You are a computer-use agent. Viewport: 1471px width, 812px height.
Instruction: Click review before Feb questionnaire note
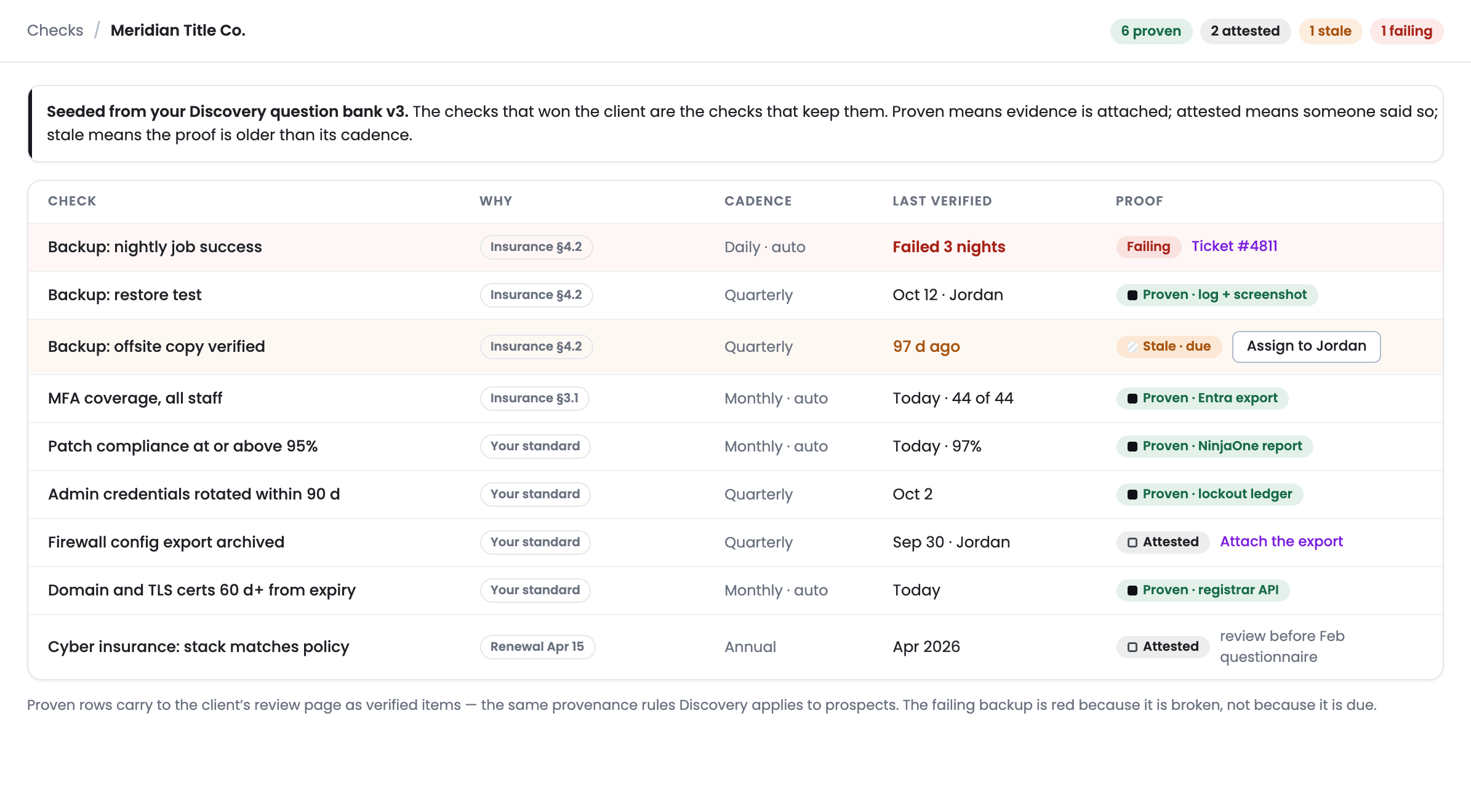1281,647
